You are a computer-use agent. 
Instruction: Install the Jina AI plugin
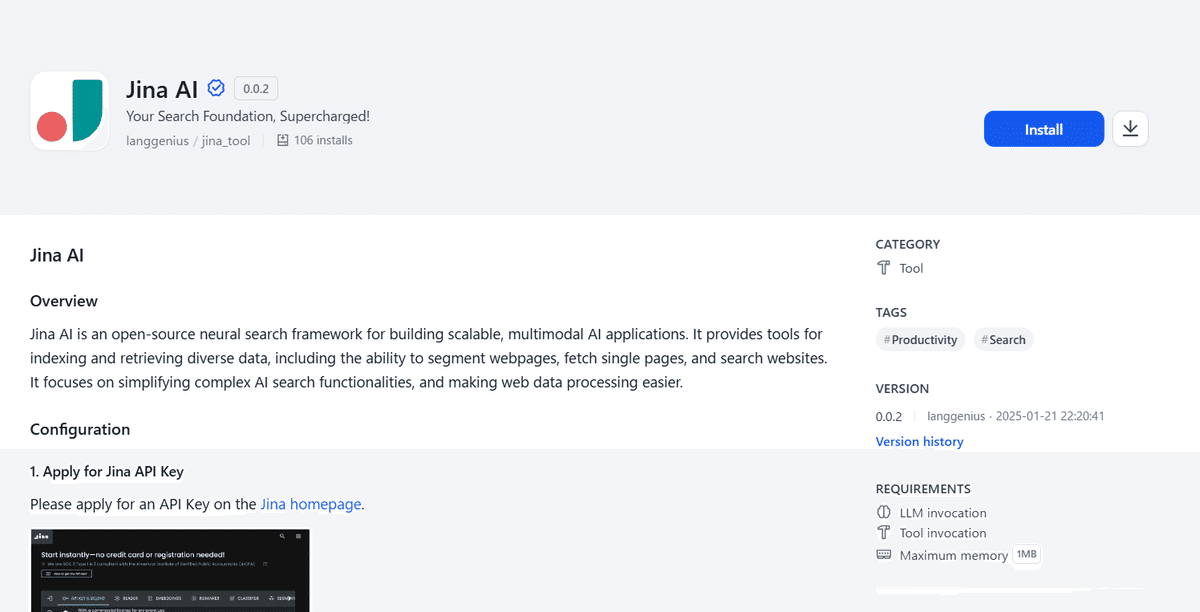point(1043,129)
